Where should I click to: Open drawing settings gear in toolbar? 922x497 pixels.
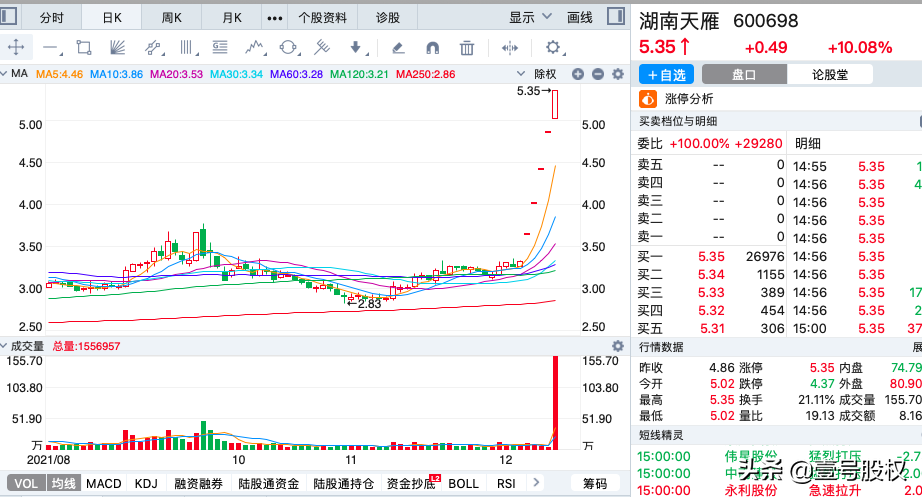(x=553, y=48)
